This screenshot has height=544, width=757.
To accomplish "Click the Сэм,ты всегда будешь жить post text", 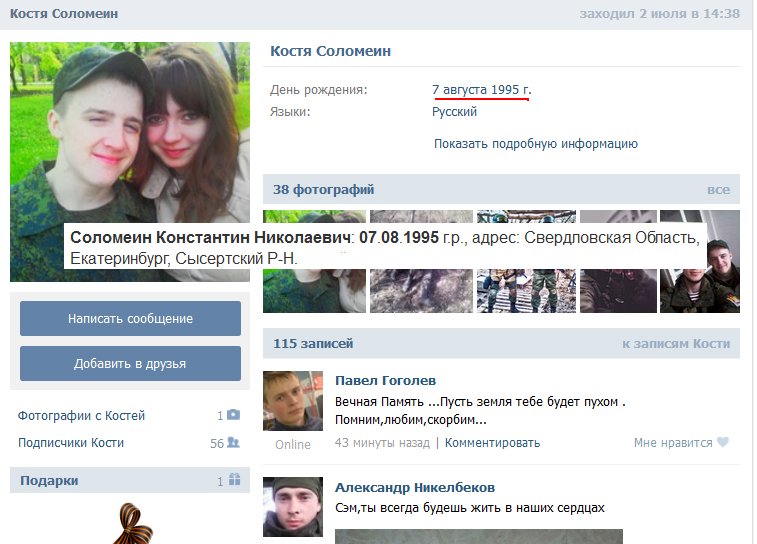I will [470, 508].
